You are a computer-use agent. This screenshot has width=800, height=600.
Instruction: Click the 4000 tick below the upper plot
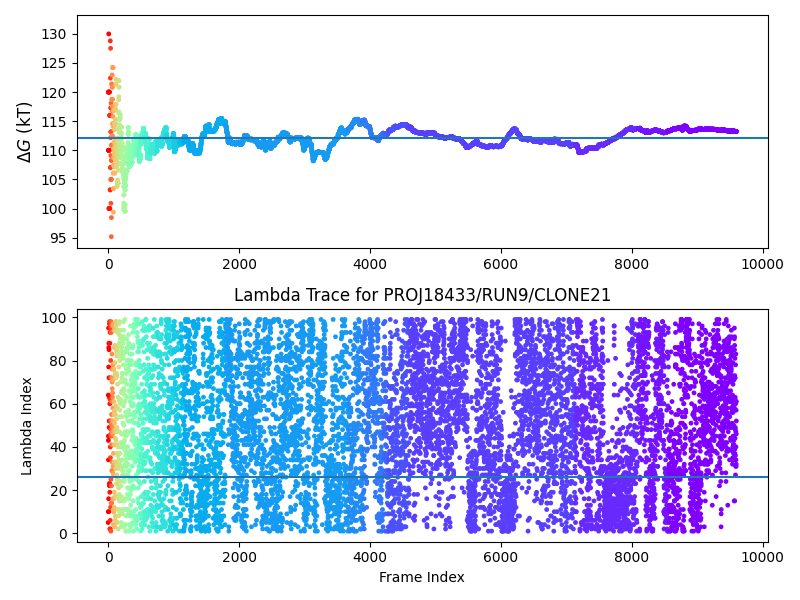(x=370, y=263)
